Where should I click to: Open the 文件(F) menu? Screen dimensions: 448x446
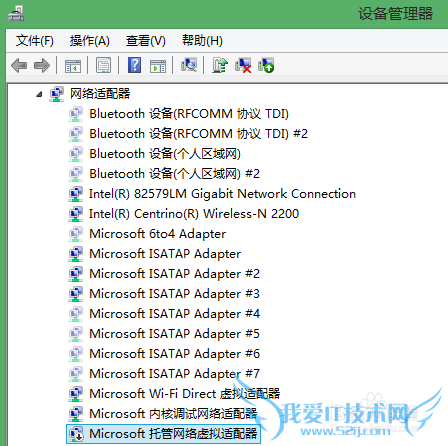click(x=35, y=41)
